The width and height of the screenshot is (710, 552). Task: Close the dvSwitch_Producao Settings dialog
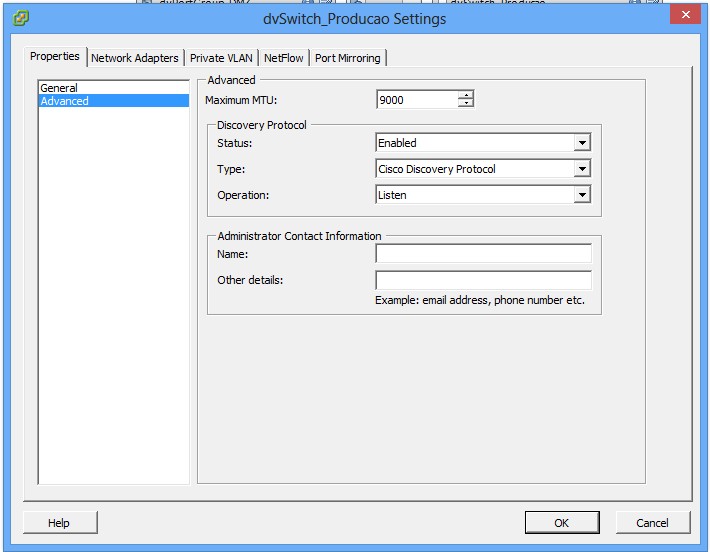pos(683,15)
